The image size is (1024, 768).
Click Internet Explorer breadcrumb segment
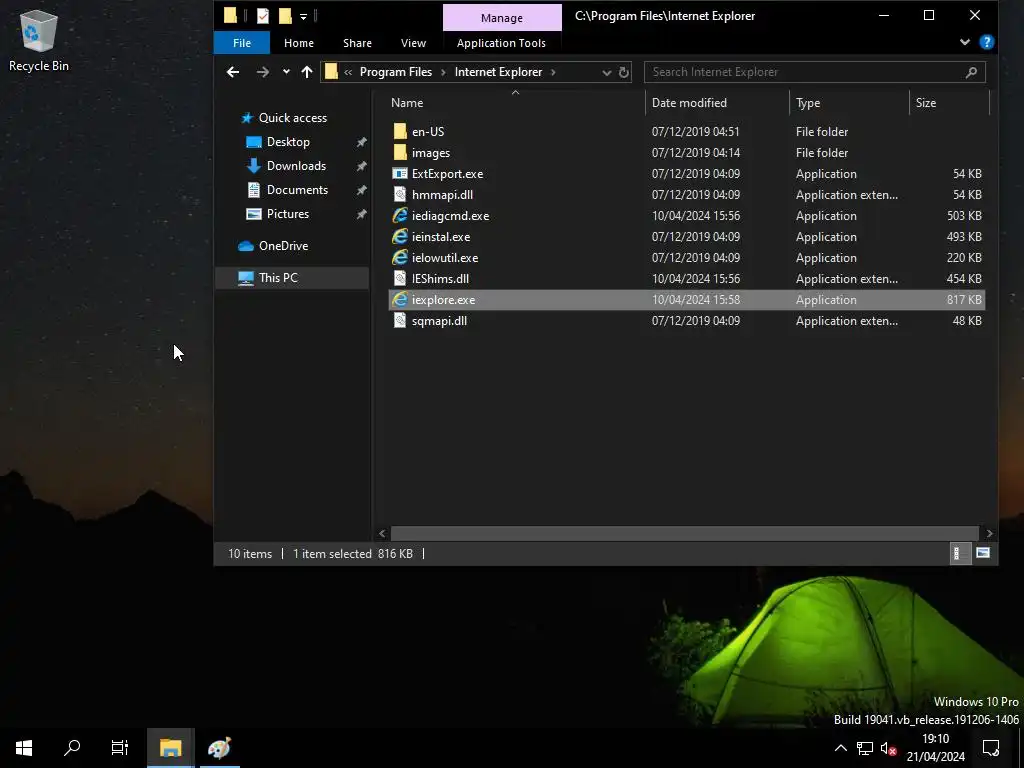tap(498, 72)
